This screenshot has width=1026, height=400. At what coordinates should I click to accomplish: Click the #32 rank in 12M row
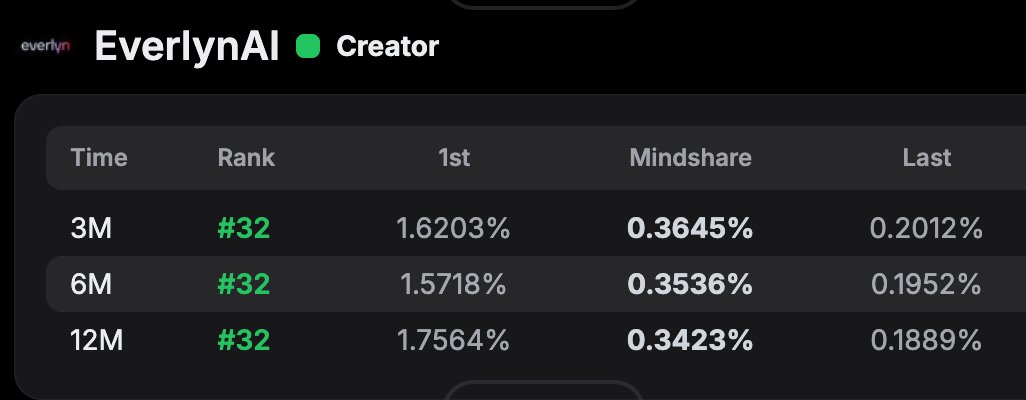point(244,340)
